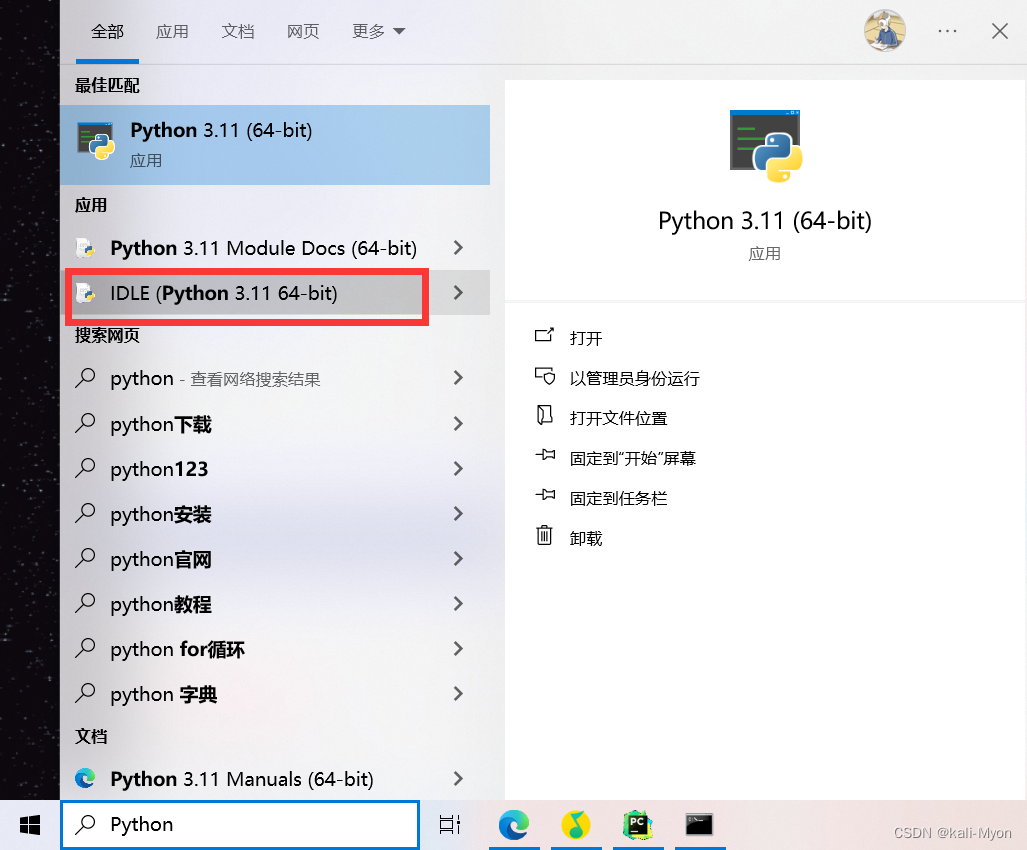
Task: Expand the IDLE result chevron
Action: [458, 293]
